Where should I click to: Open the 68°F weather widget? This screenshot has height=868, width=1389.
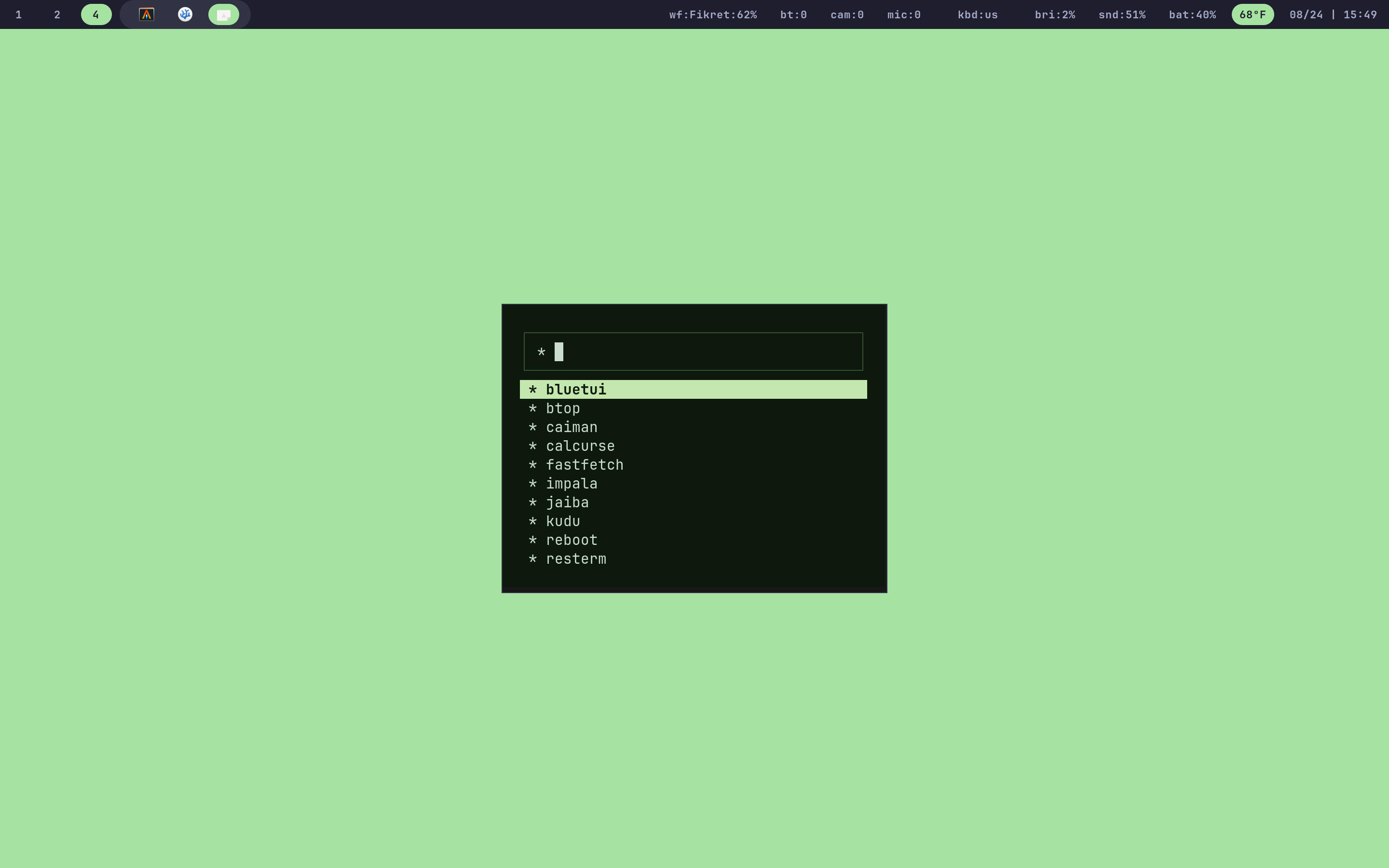click(x=1253, y=14)
